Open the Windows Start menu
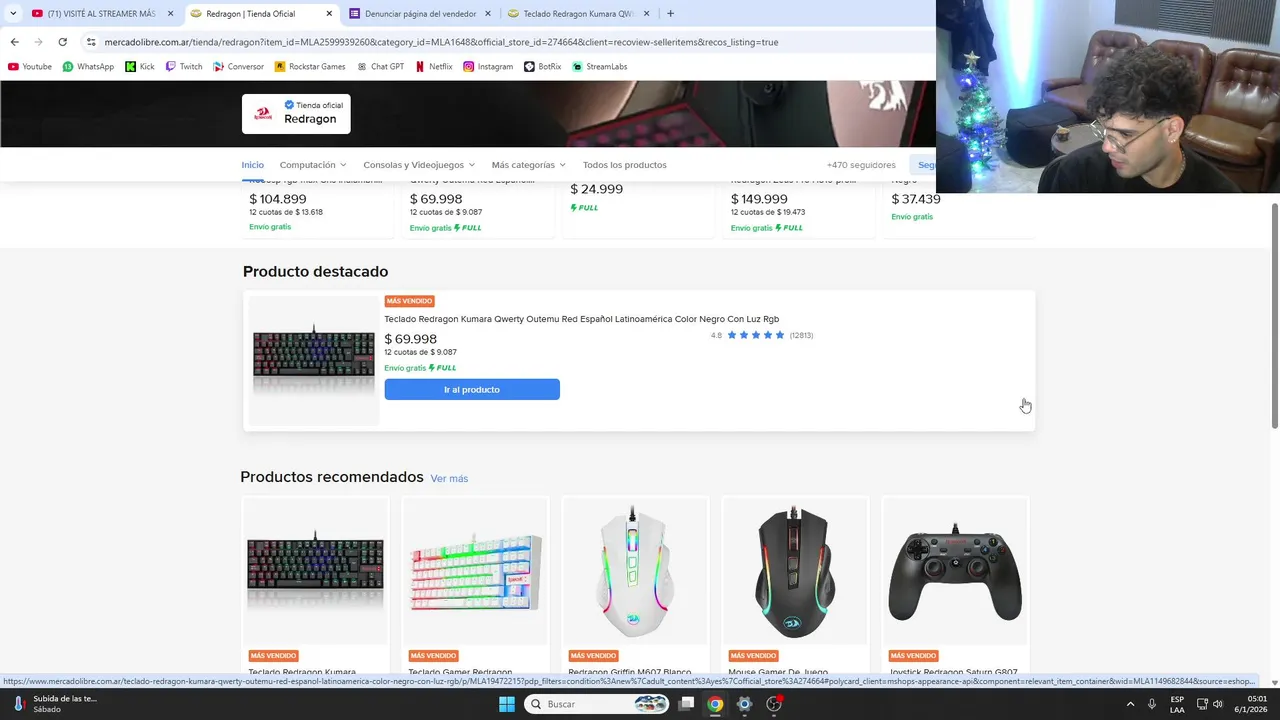 click(507, 704)
